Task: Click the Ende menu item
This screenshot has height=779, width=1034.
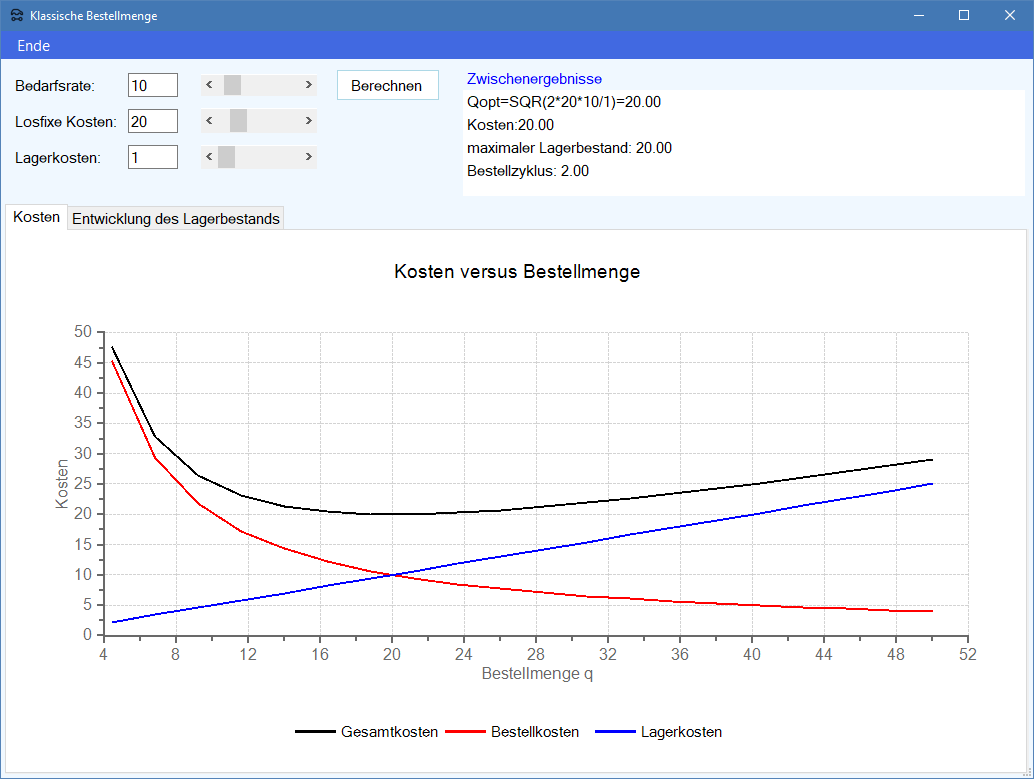Action: [x=34, y=46]
